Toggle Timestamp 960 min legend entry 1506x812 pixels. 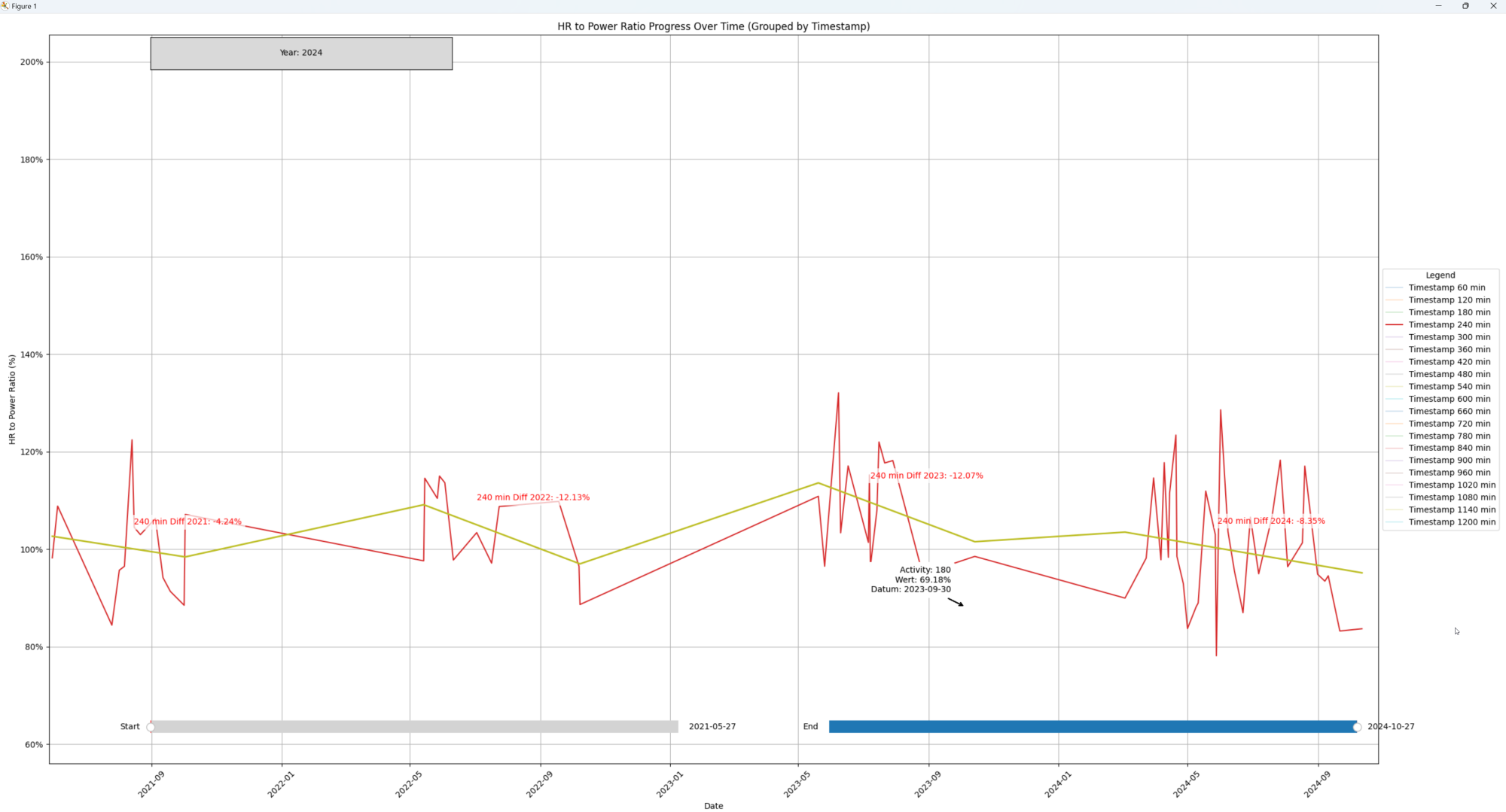point(1437,473)
